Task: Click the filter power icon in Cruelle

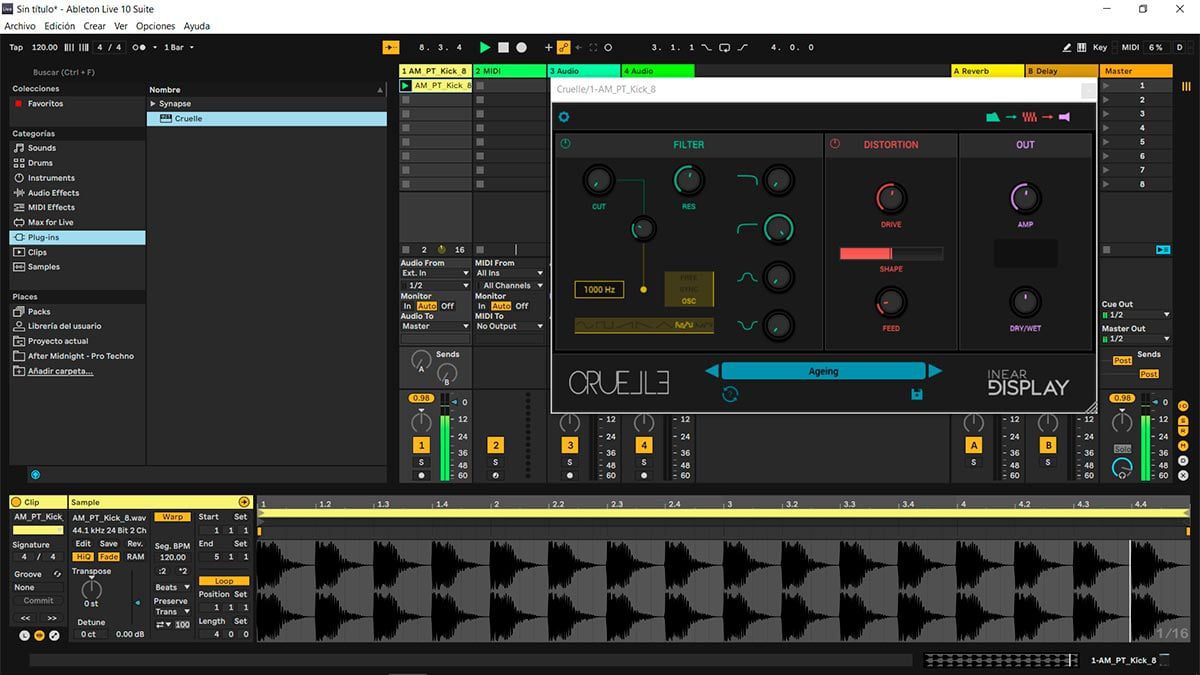Action: point(565,144)
